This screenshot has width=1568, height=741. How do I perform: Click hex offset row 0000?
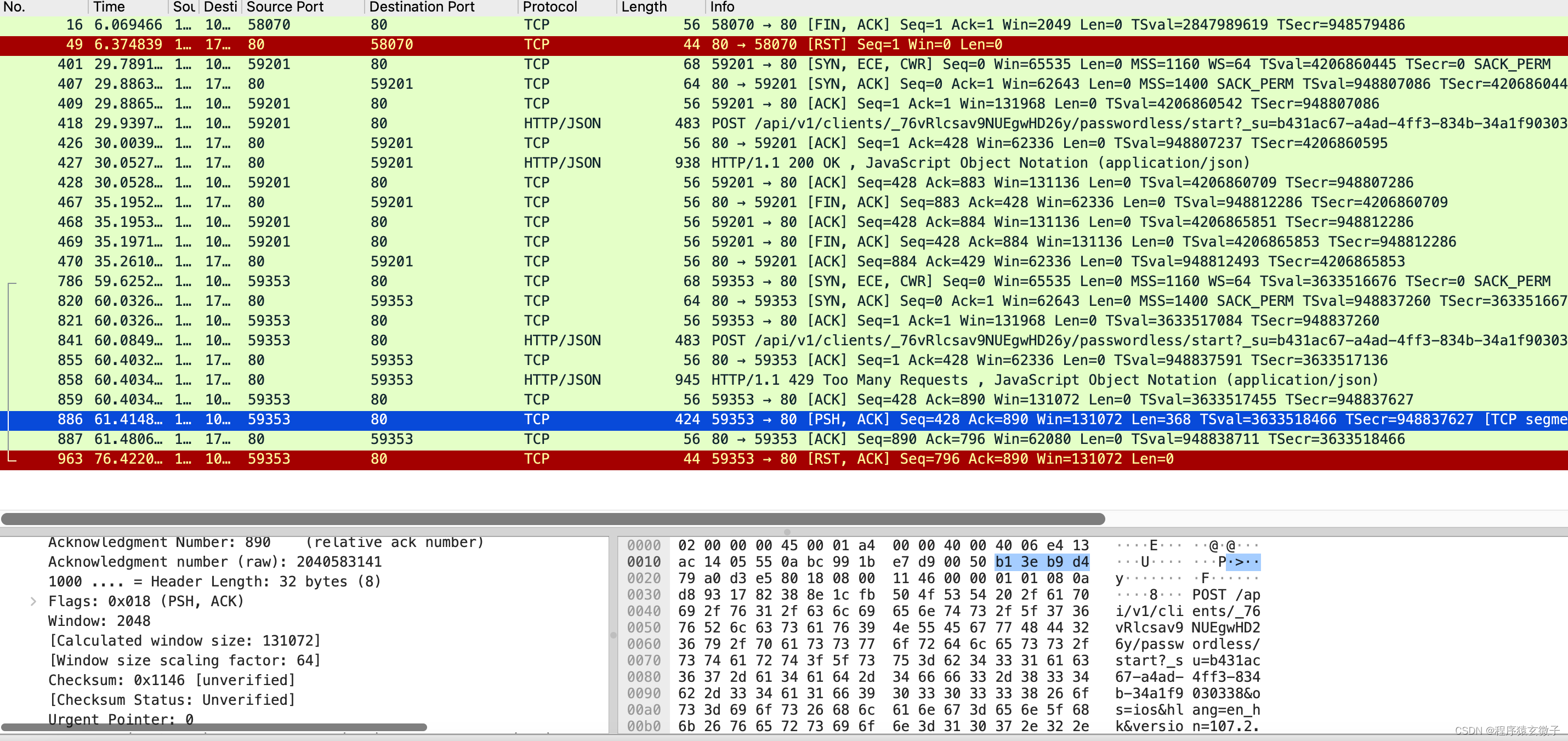click(x=644, y=545)
